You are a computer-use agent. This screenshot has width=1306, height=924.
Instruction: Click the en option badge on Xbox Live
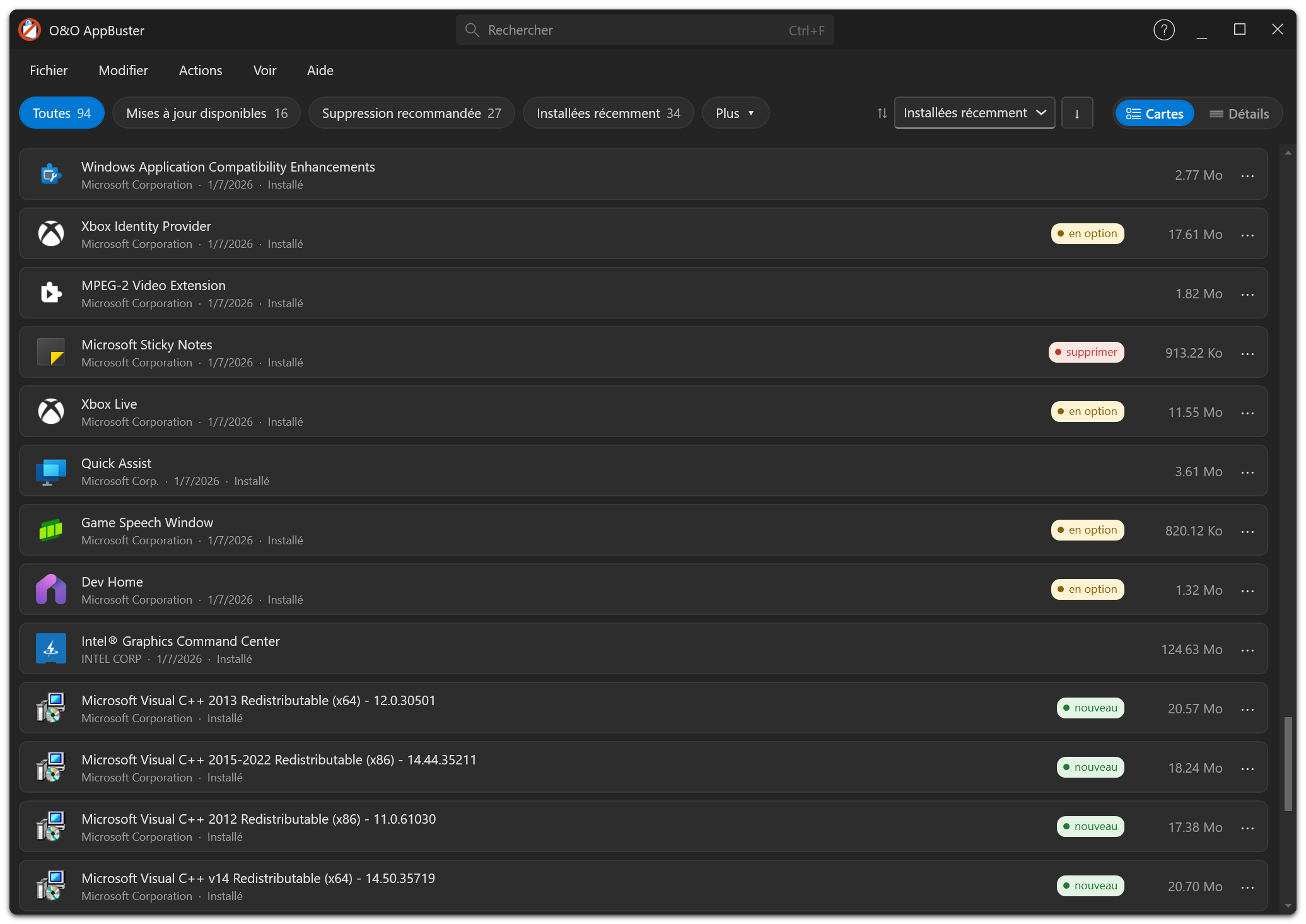1087,411
